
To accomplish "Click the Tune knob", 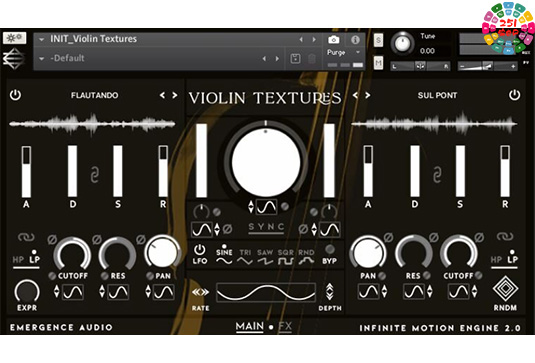I will pos(403,43).
